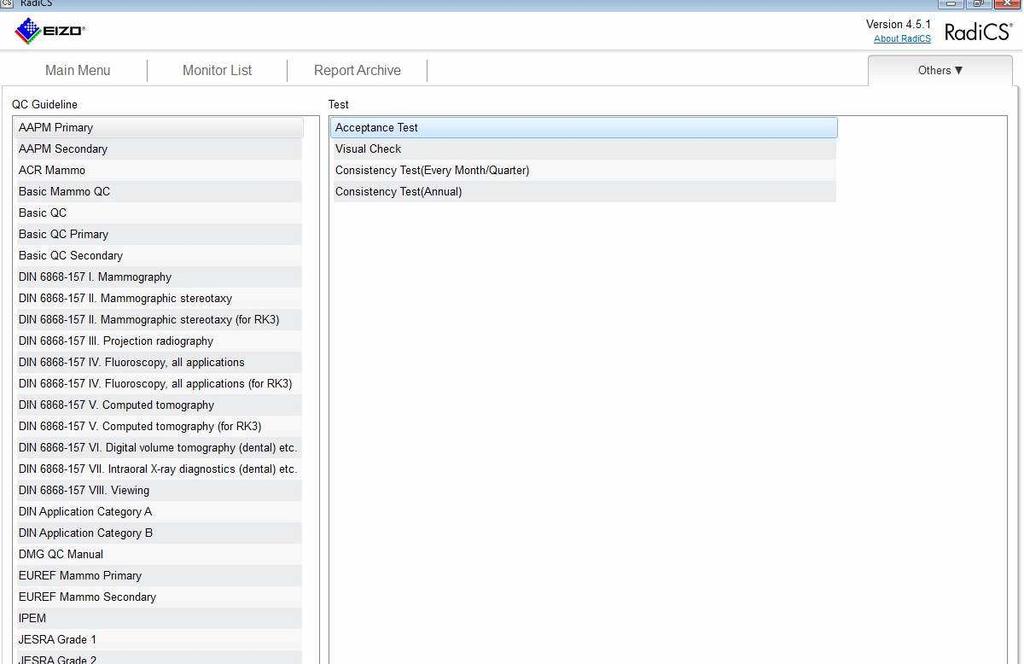Image resolution: width=1024 pixels, height=664 pixels.
Task: Switch to the Monitor List tab
Action: pos(217,71)
